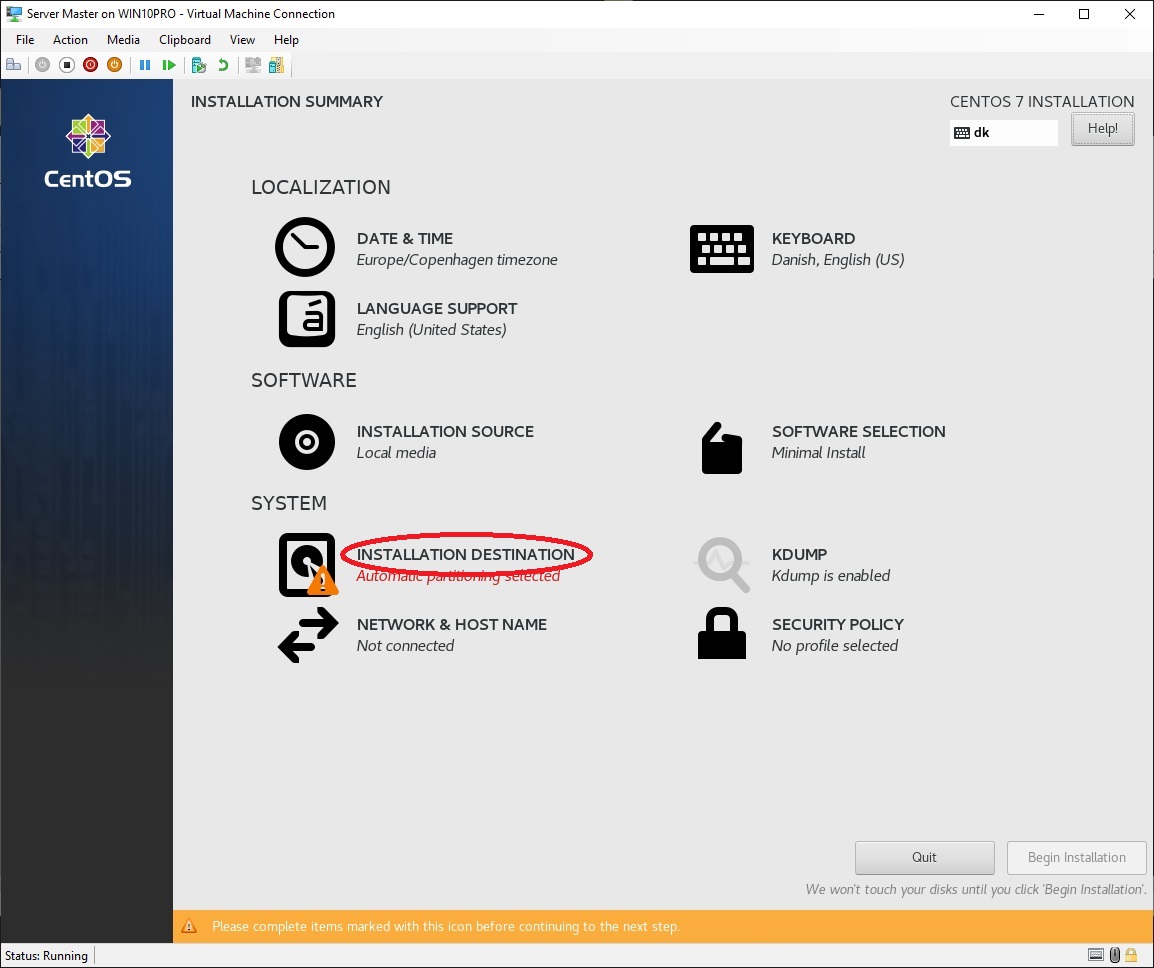Click the Checkpoint toolbar icon

199,65
